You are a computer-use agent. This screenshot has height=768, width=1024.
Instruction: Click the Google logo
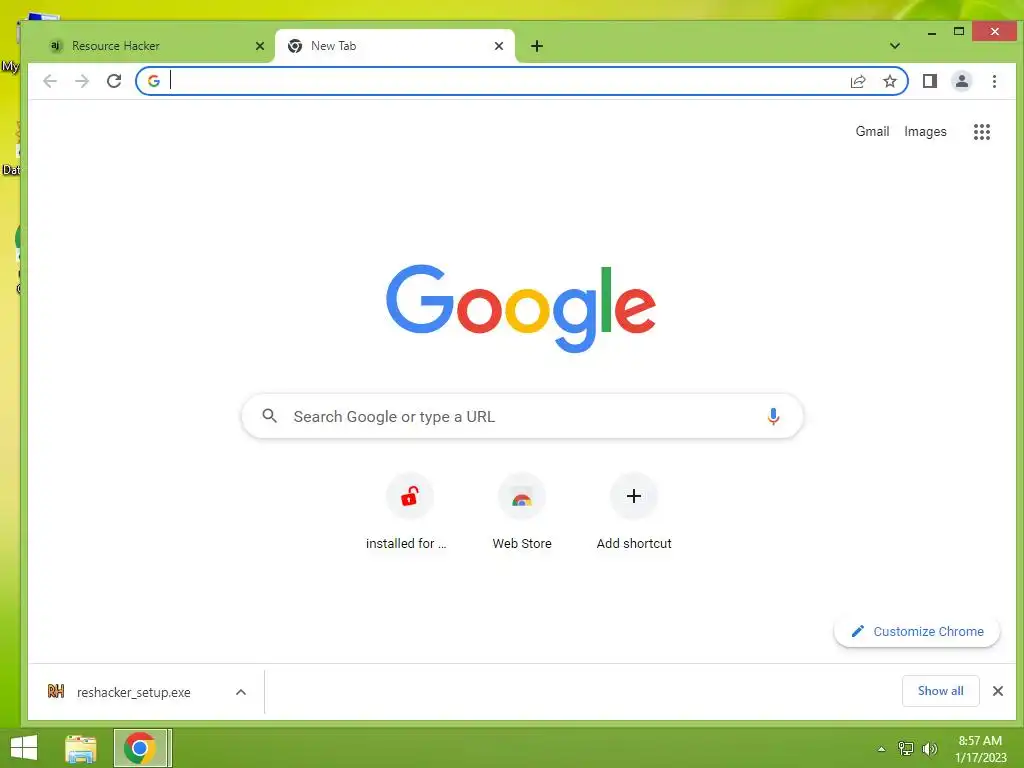tap(520, 308)
